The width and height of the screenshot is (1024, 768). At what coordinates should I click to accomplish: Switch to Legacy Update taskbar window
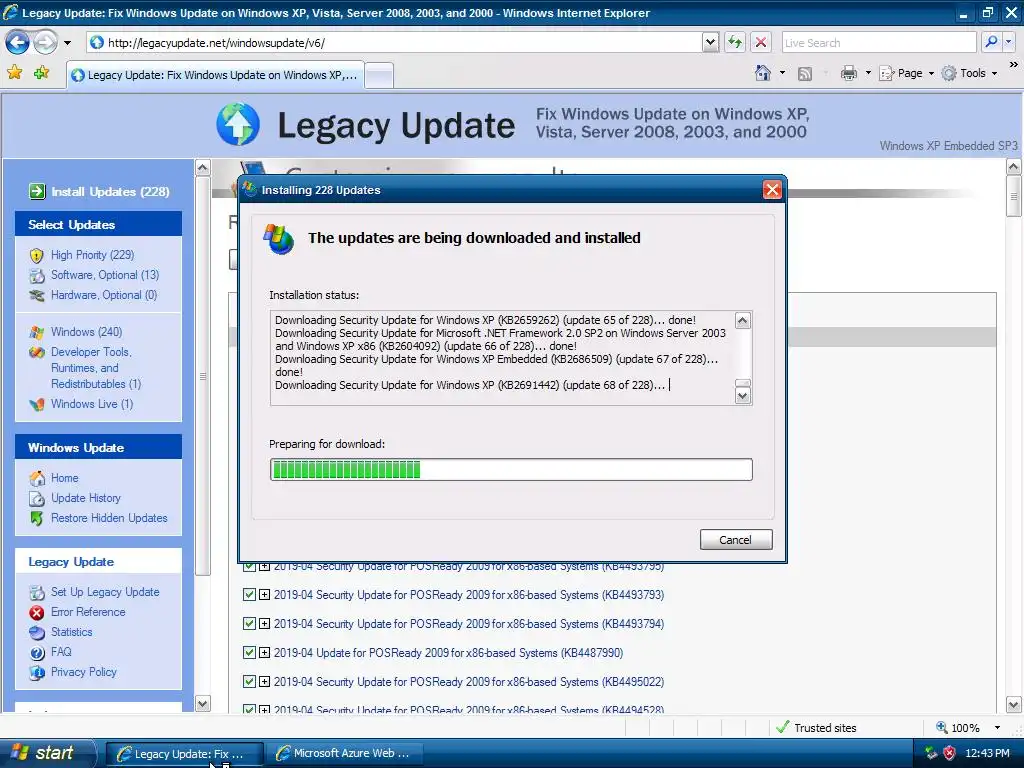click(x=185, y=754)
